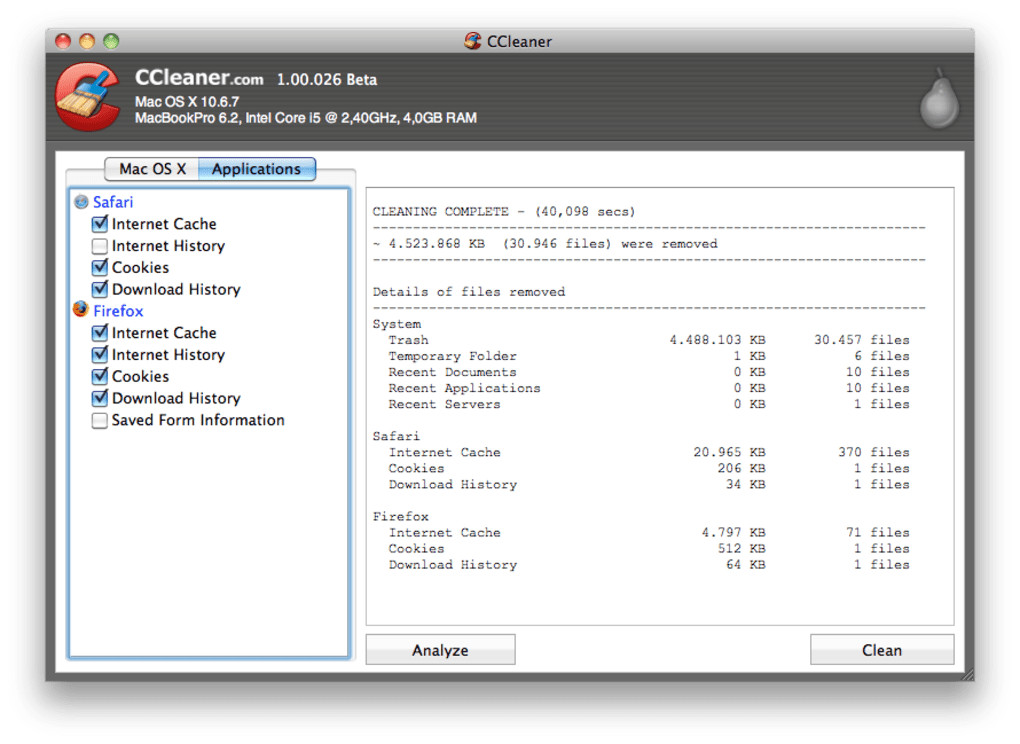
Task: Click the yellow minimize window button
Action: 87,41
